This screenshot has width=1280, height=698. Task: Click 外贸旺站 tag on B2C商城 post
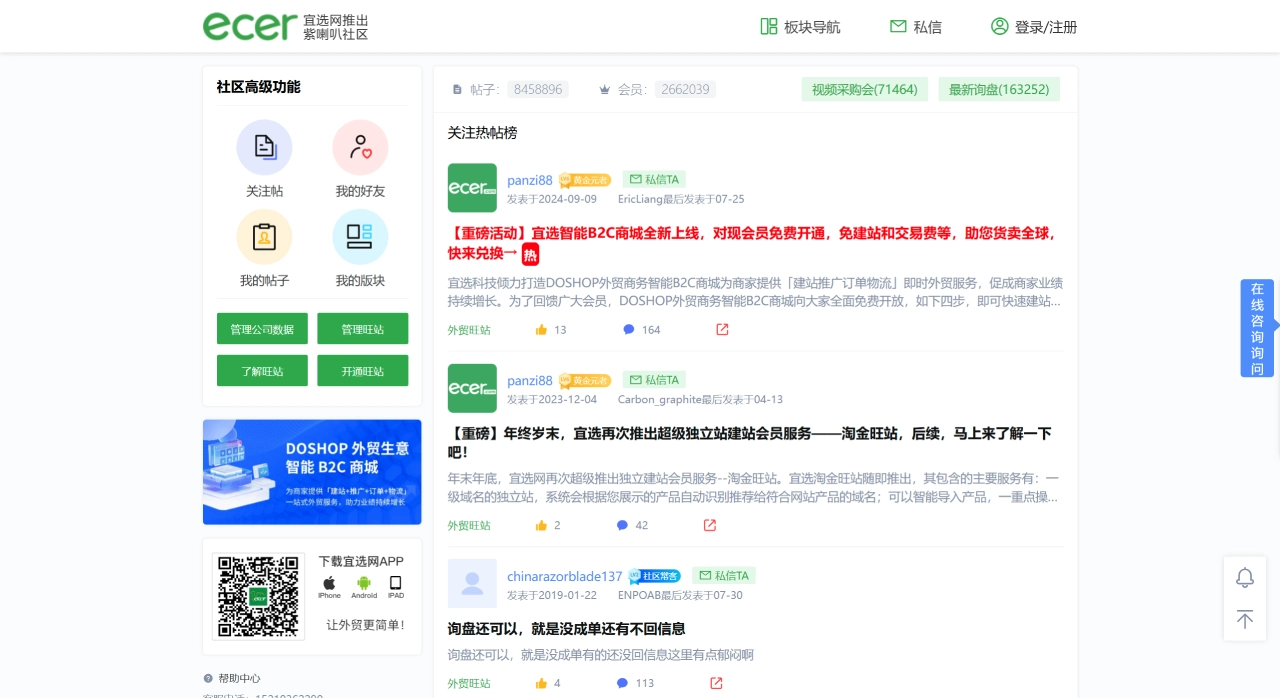(x=469, y=330)
